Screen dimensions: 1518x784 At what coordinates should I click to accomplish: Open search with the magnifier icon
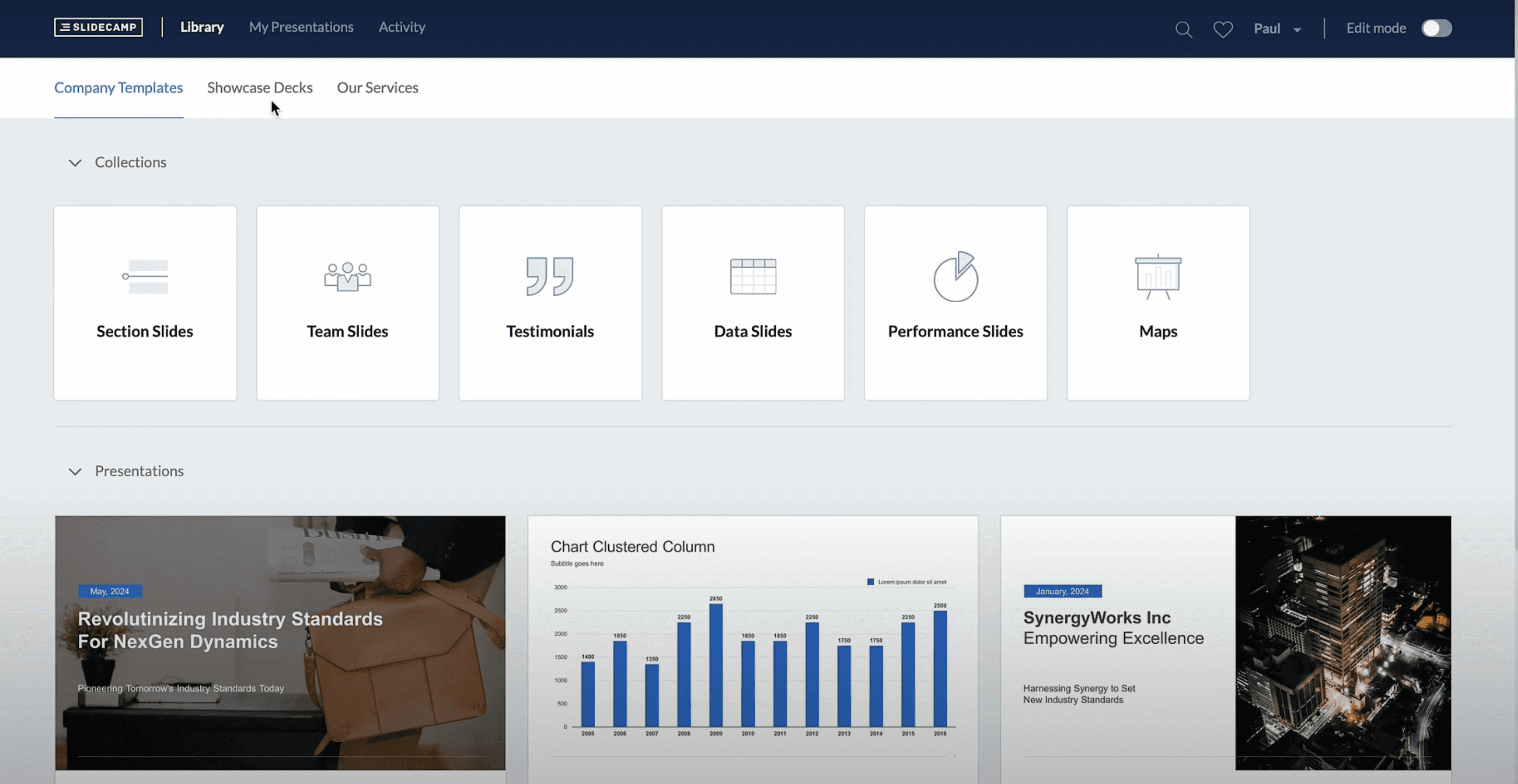click(1183, 29)
